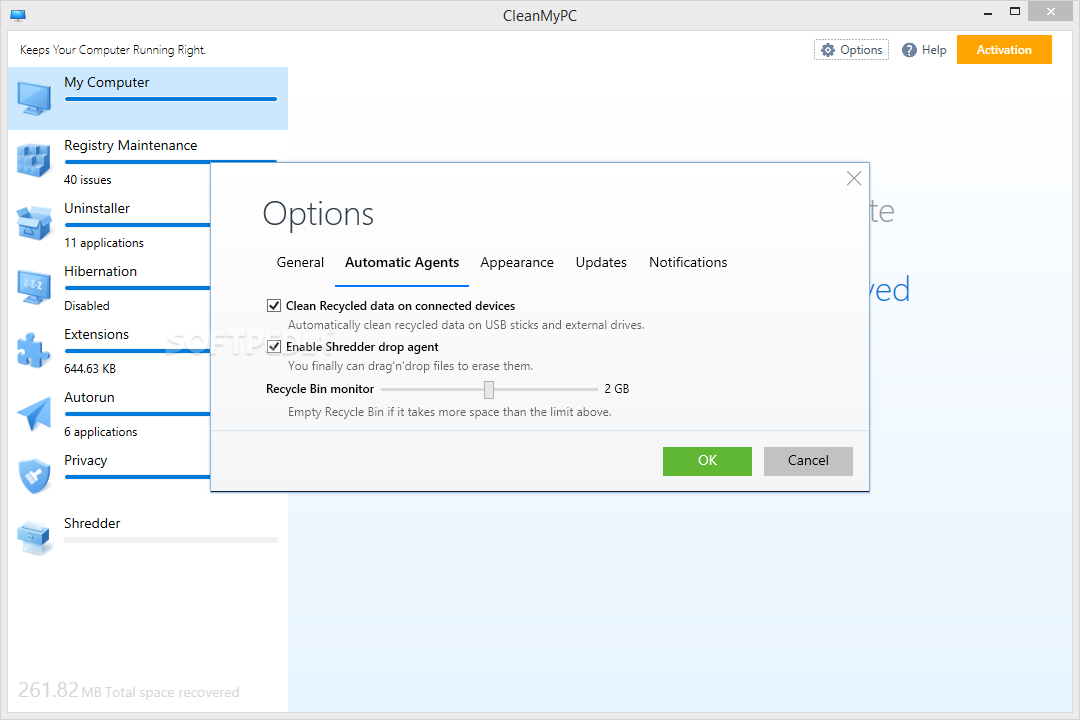
Task: Confirm settings with the OK button
Action: pos(707,461)
